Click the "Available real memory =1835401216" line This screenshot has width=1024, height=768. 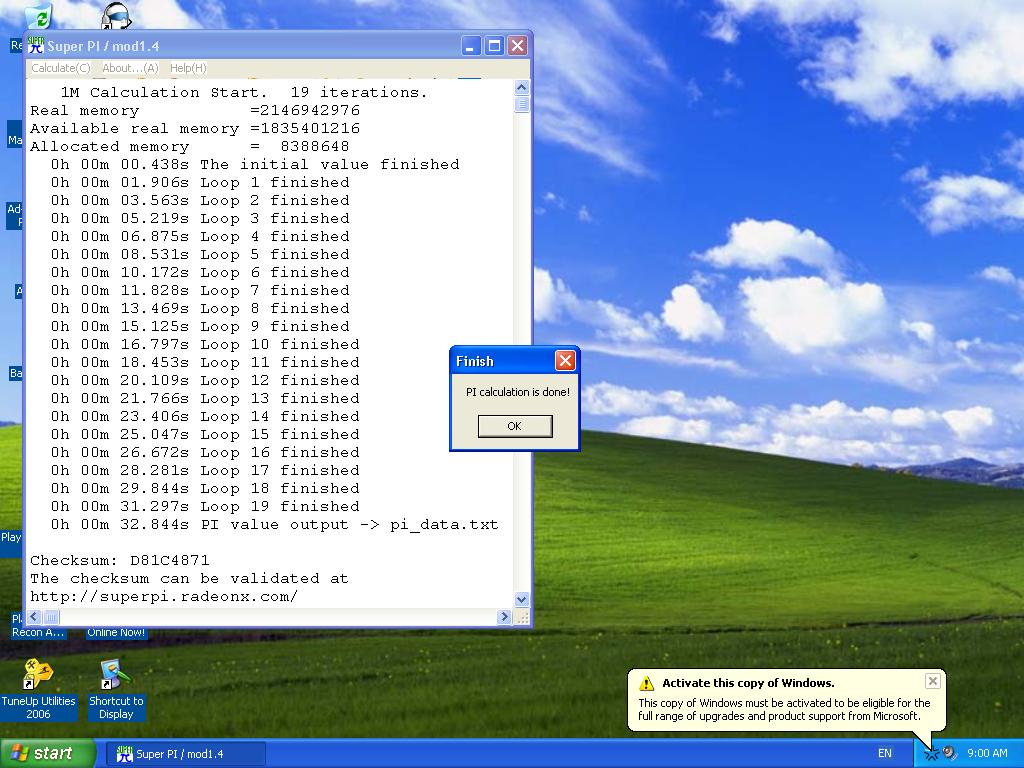click(195, 129)
